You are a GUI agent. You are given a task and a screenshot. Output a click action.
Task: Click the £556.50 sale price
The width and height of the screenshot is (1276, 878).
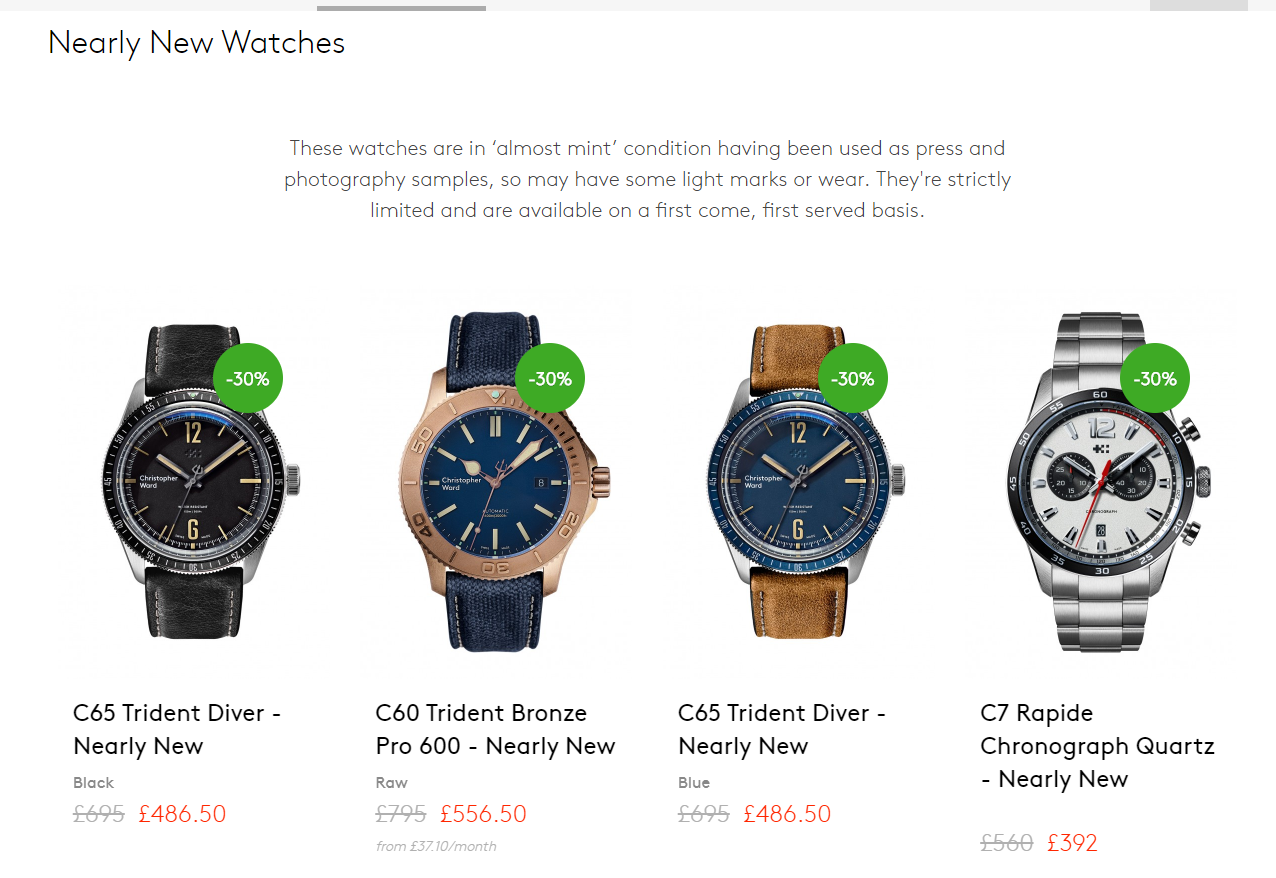(483, 814)
